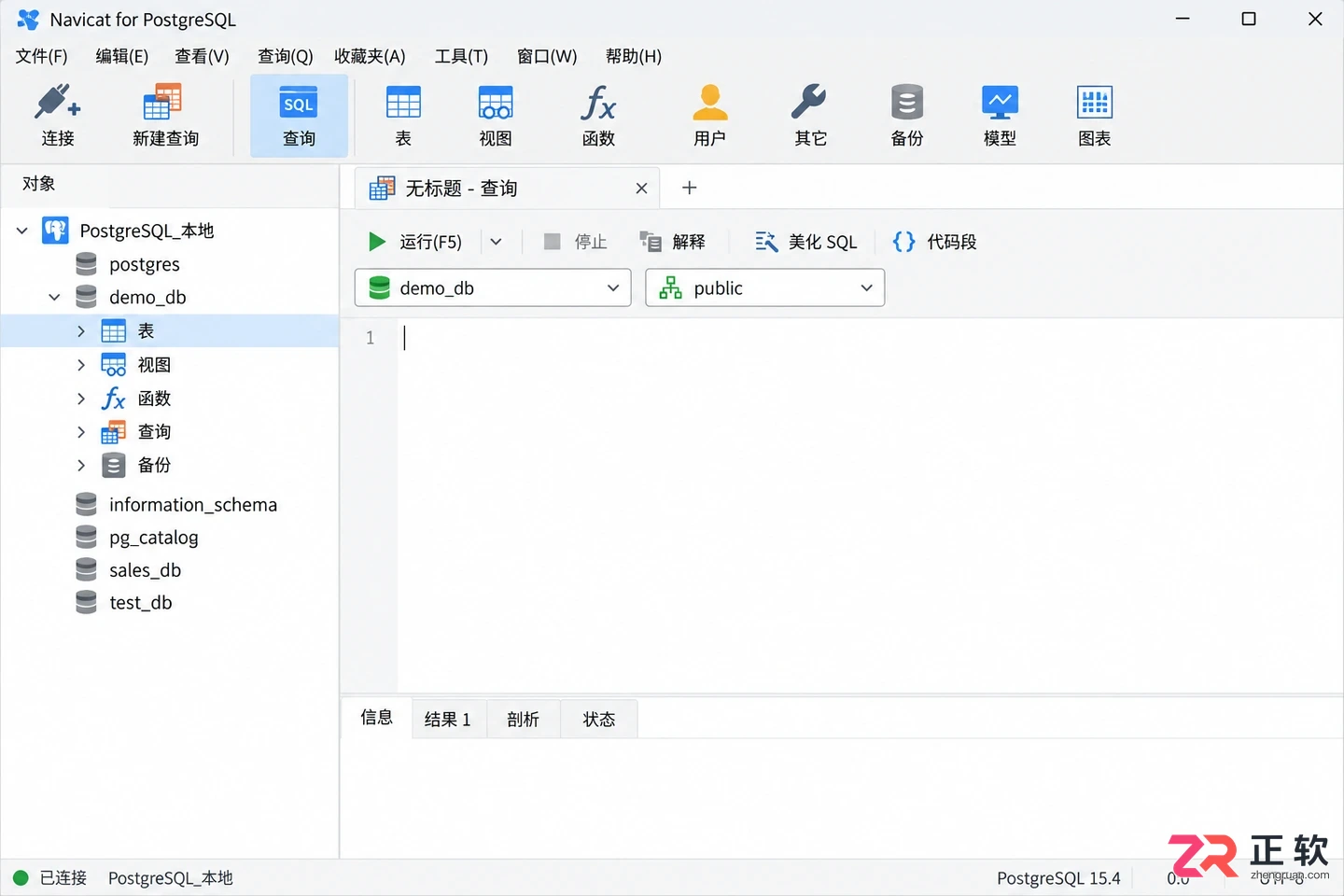This screenshot has width=1344, height=896.
Task: Select the test_db database
Action: tap(123, 602)
